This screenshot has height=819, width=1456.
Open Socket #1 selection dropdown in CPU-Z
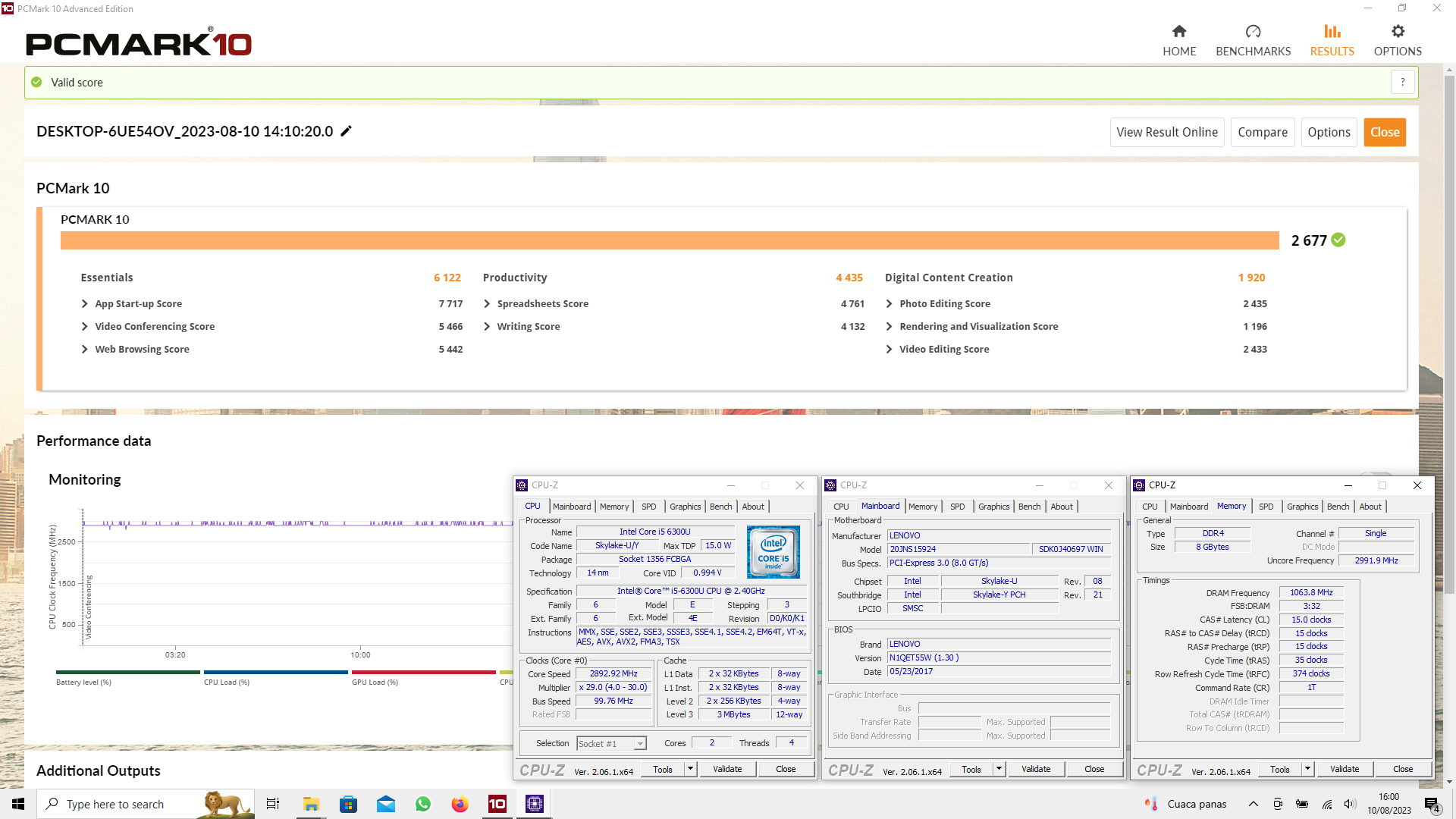coord(611,744)
